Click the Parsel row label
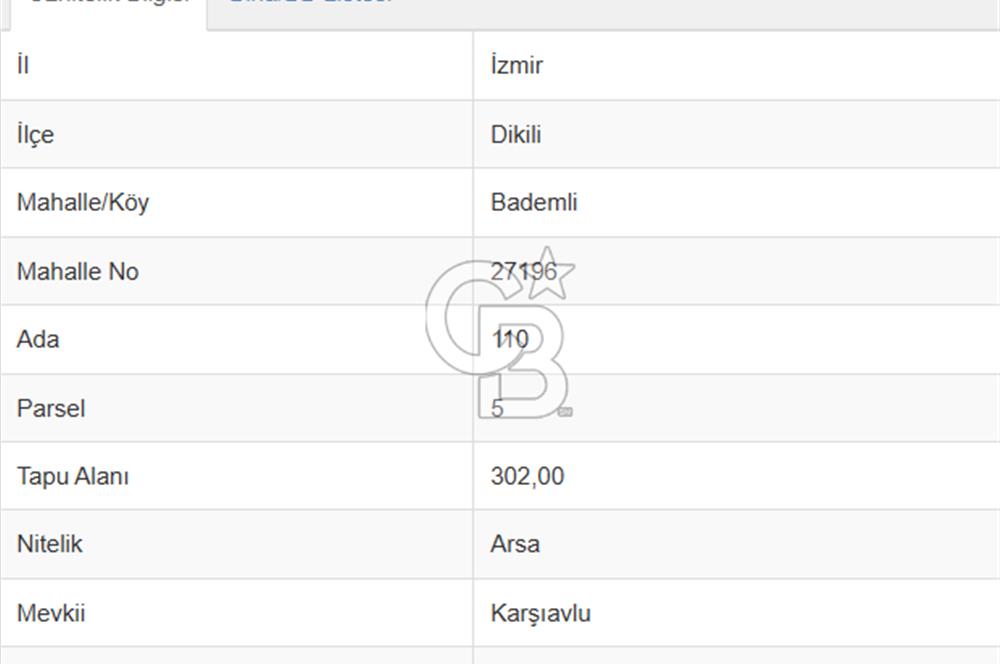The image size is (1000, 664). (51, 408)
